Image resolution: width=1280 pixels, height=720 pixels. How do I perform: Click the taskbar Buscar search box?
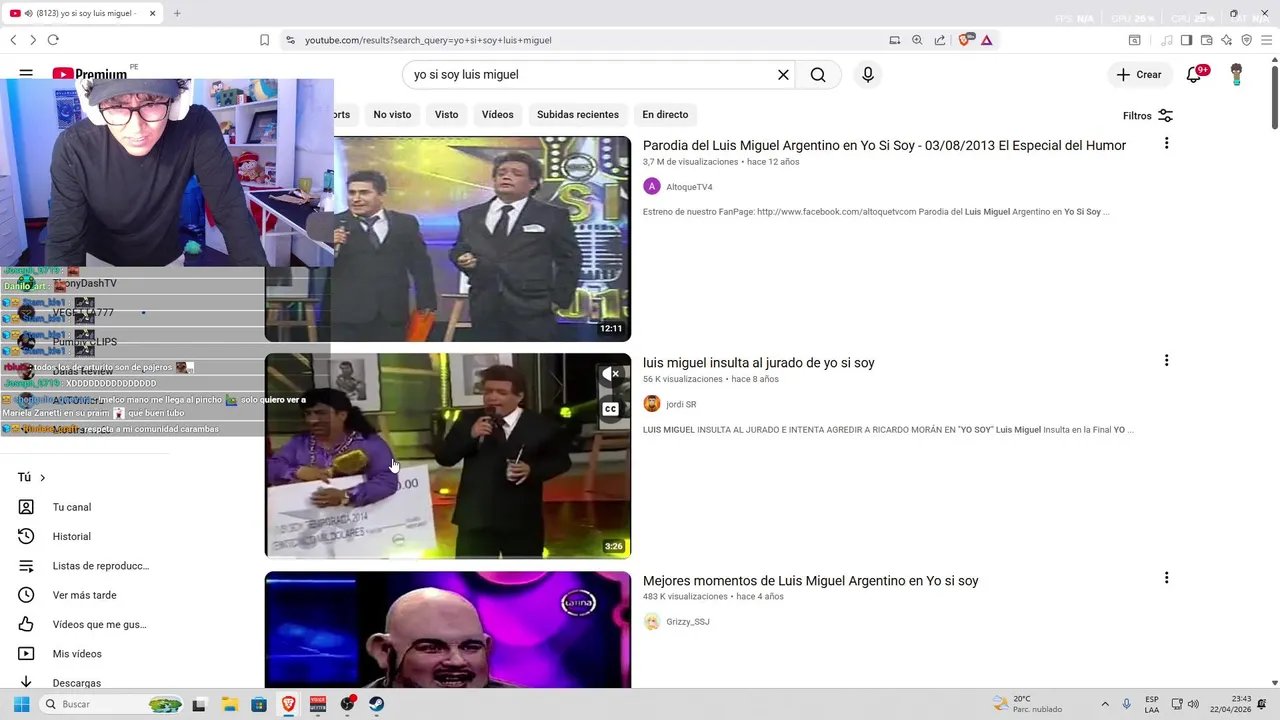[x=113, y=704]
